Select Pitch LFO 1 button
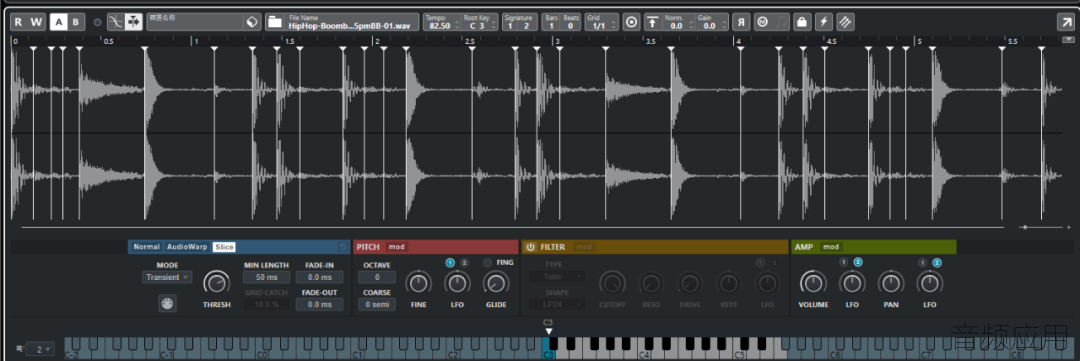 pyautogui.click(x=450, y=262)
